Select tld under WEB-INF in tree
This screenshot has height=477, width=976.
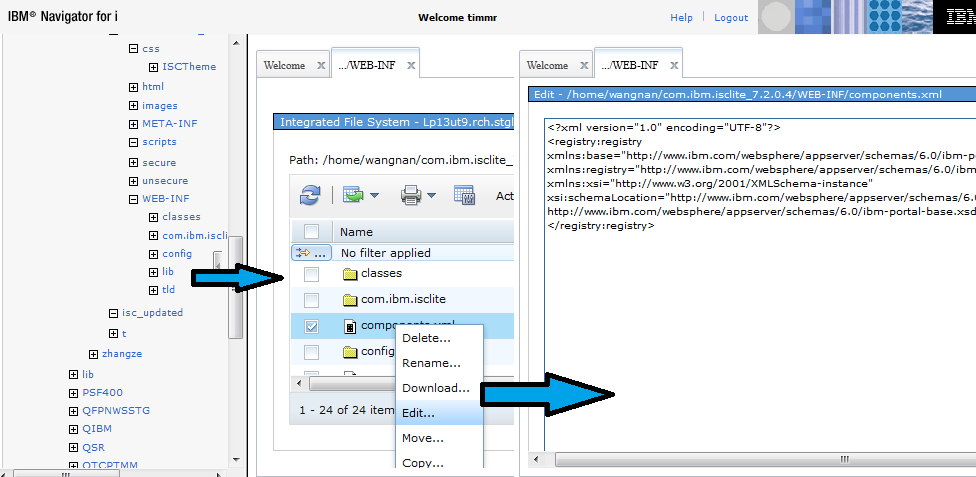coord(168,290)
